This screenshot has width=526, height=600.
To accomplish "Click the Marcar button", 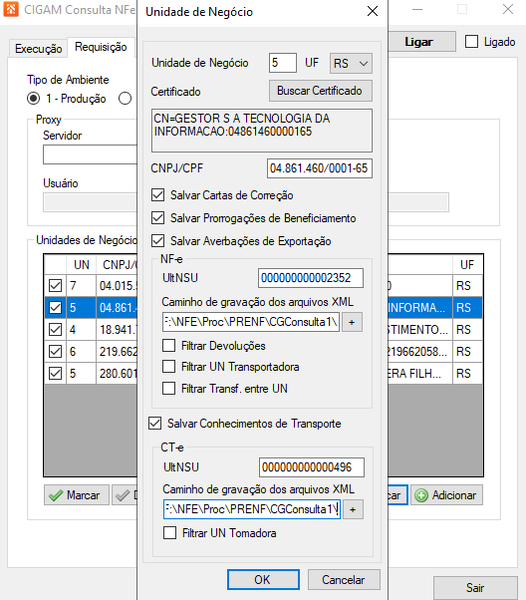I will [77, 495].
